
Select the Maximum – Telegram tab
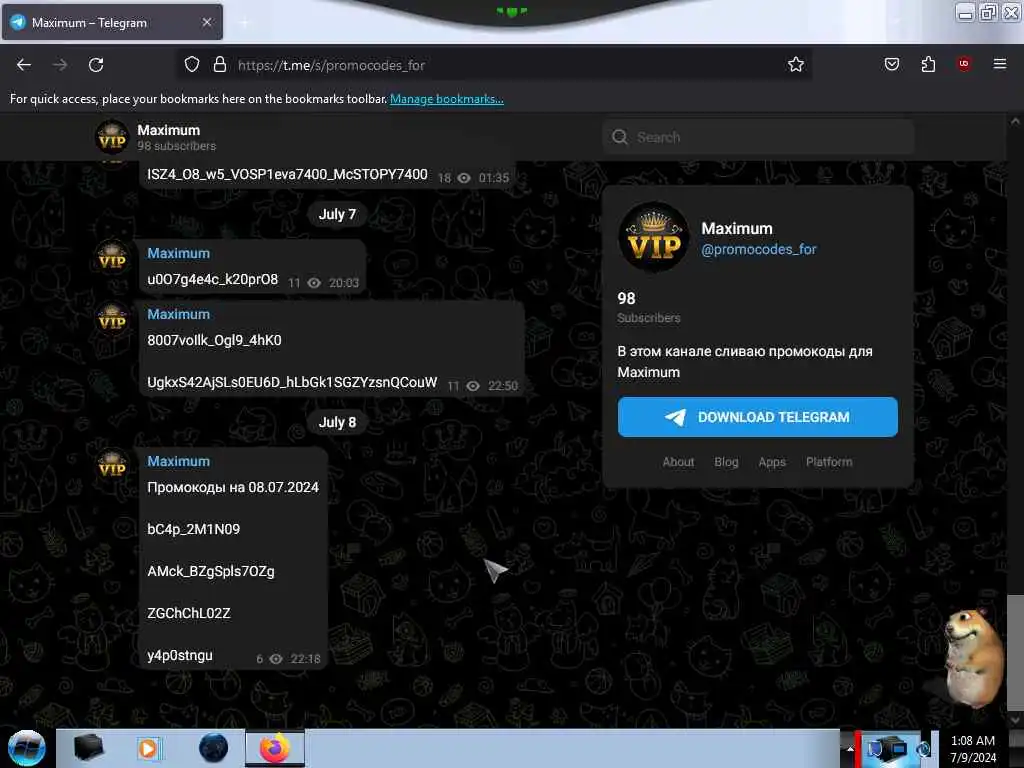[112, 22]
